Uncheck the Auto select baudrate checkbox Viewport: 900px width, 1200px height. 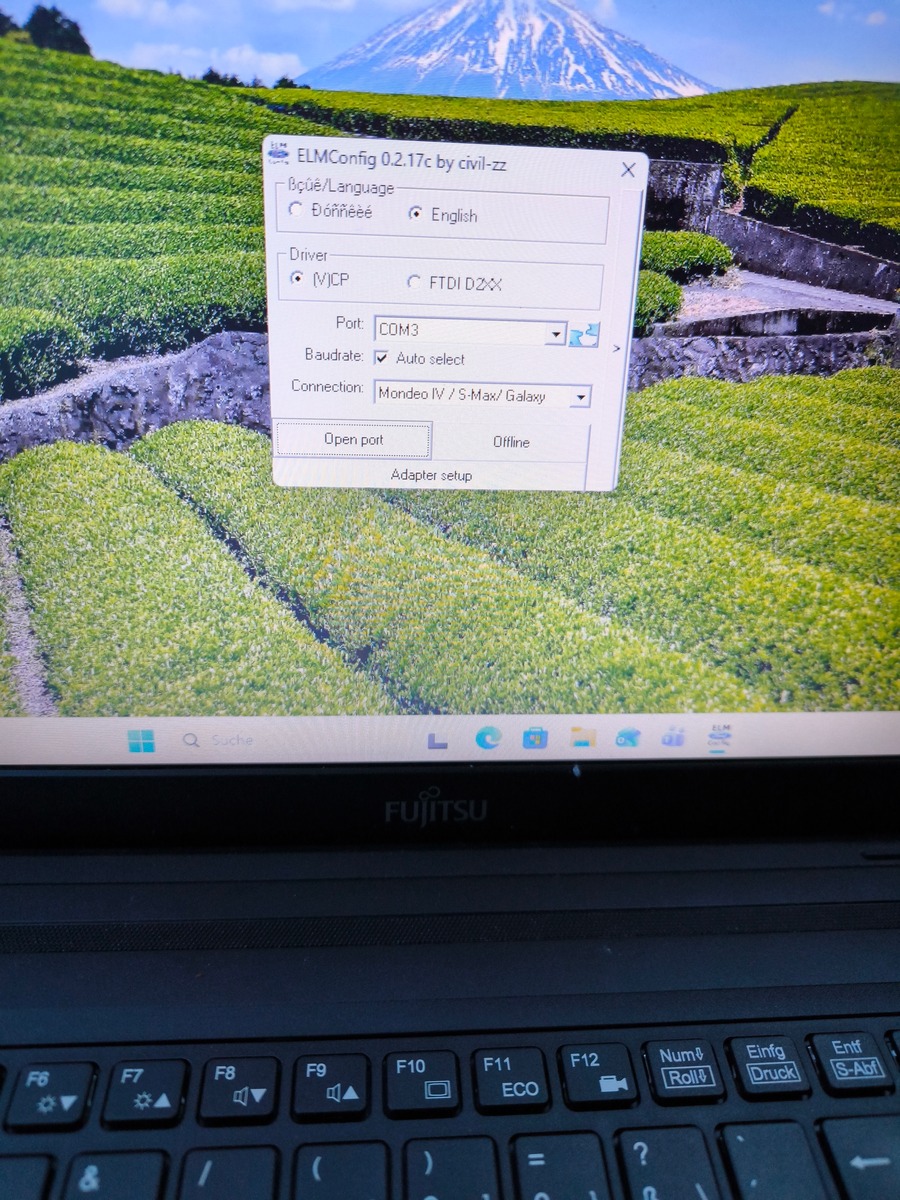pos(381,358)
